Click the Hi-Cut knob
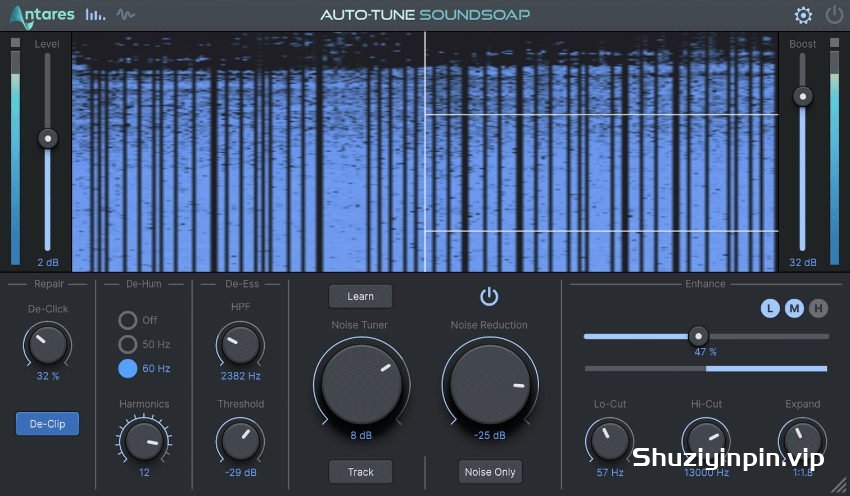This screenshot has width=850, height=496. [706, 440]
